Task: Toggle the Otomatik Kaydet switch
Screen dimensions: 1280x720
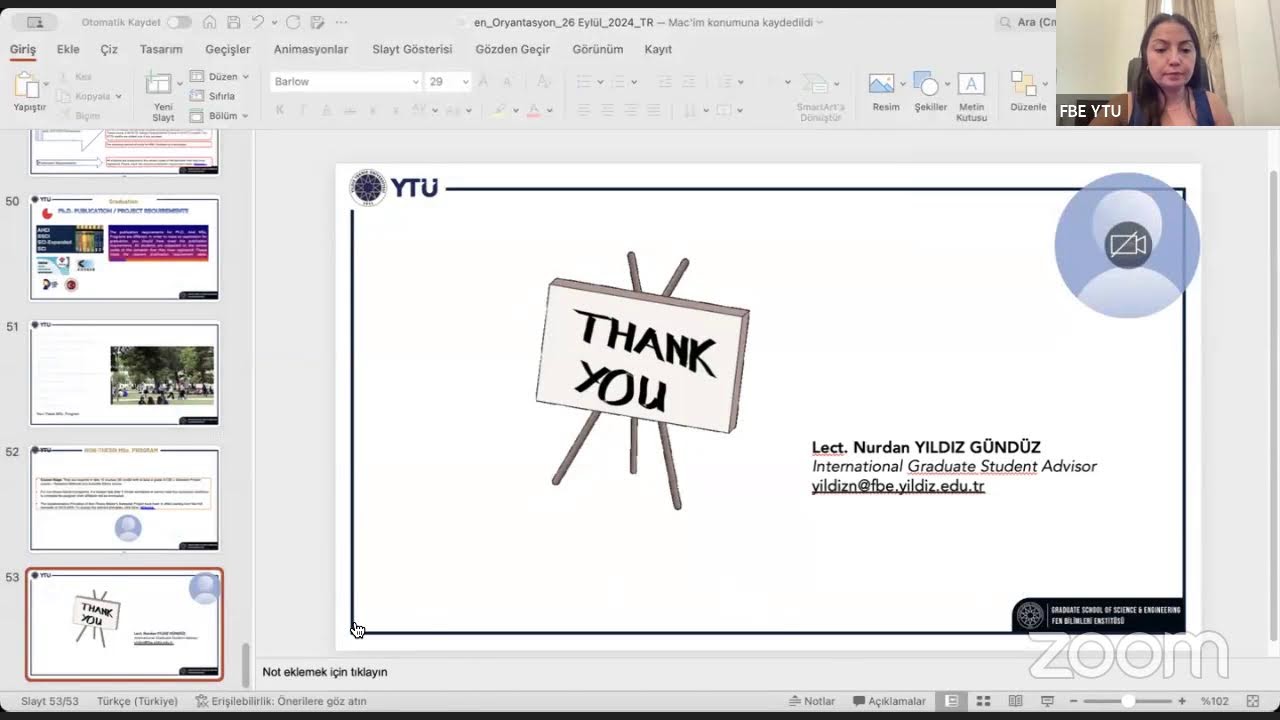Action: pos(179,22)
